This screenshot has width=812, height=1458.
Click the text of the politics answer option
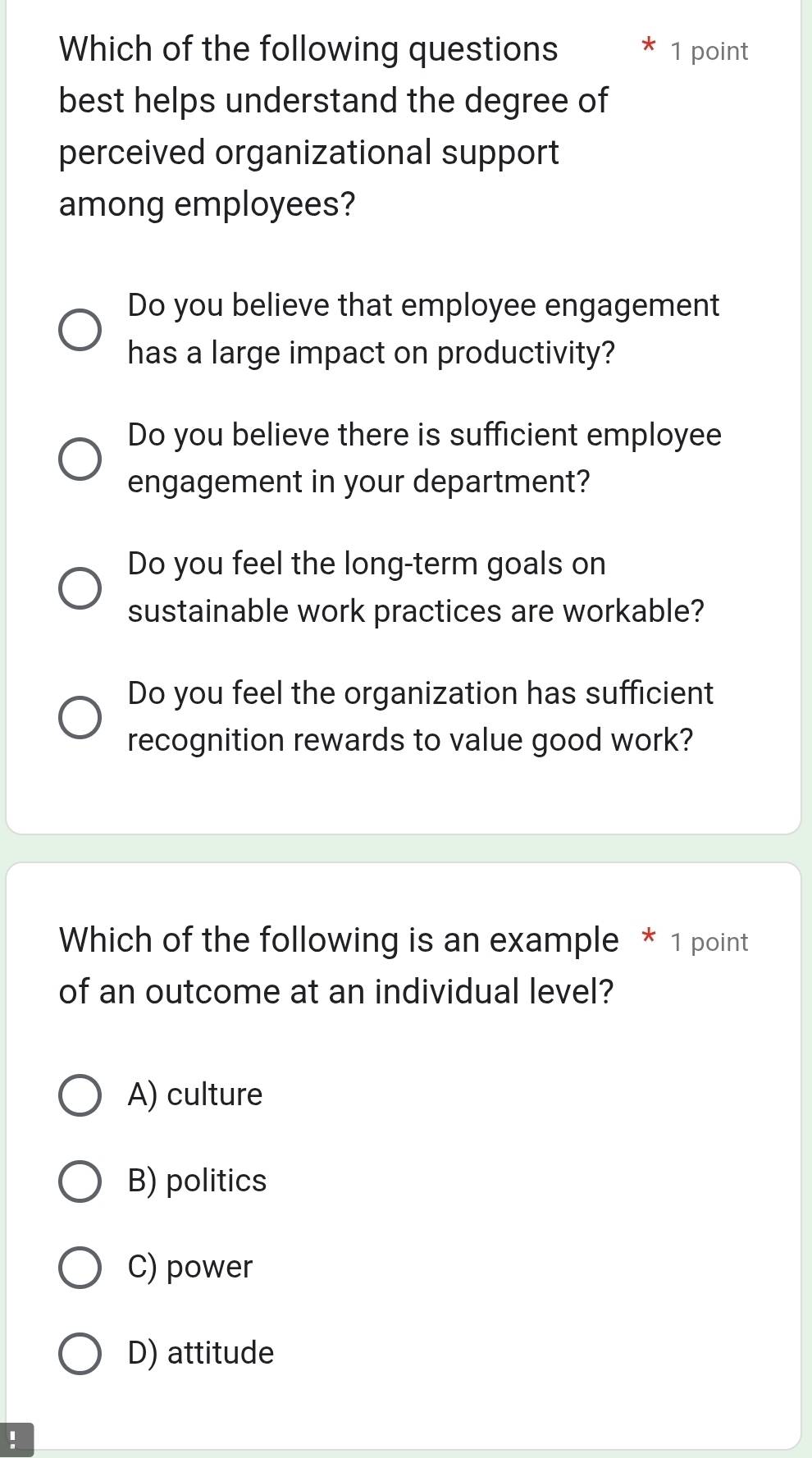tap(197, 1181)
